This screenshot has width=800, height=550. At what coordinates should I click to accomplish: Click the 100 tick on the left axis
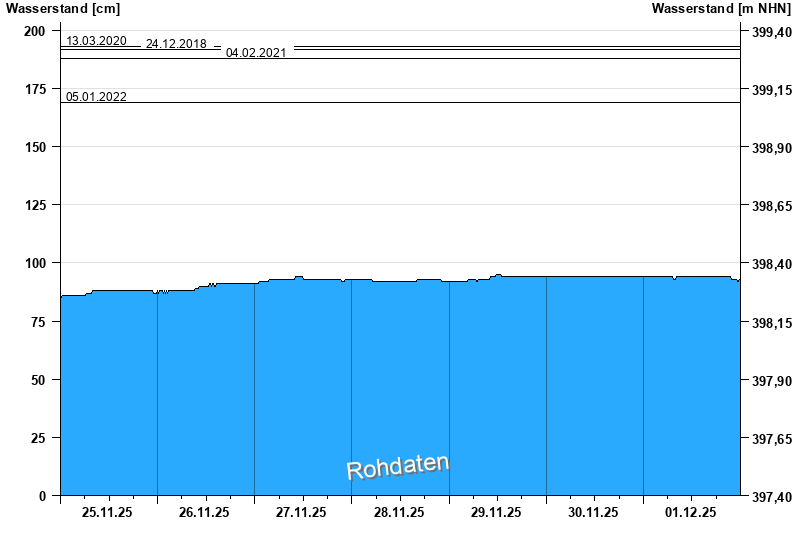click(x=35, y=263)
